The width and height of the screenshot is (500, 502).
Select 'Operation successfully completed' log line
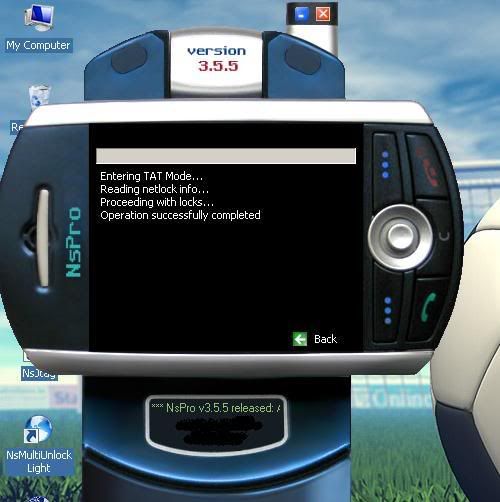(x=180, y=215)
